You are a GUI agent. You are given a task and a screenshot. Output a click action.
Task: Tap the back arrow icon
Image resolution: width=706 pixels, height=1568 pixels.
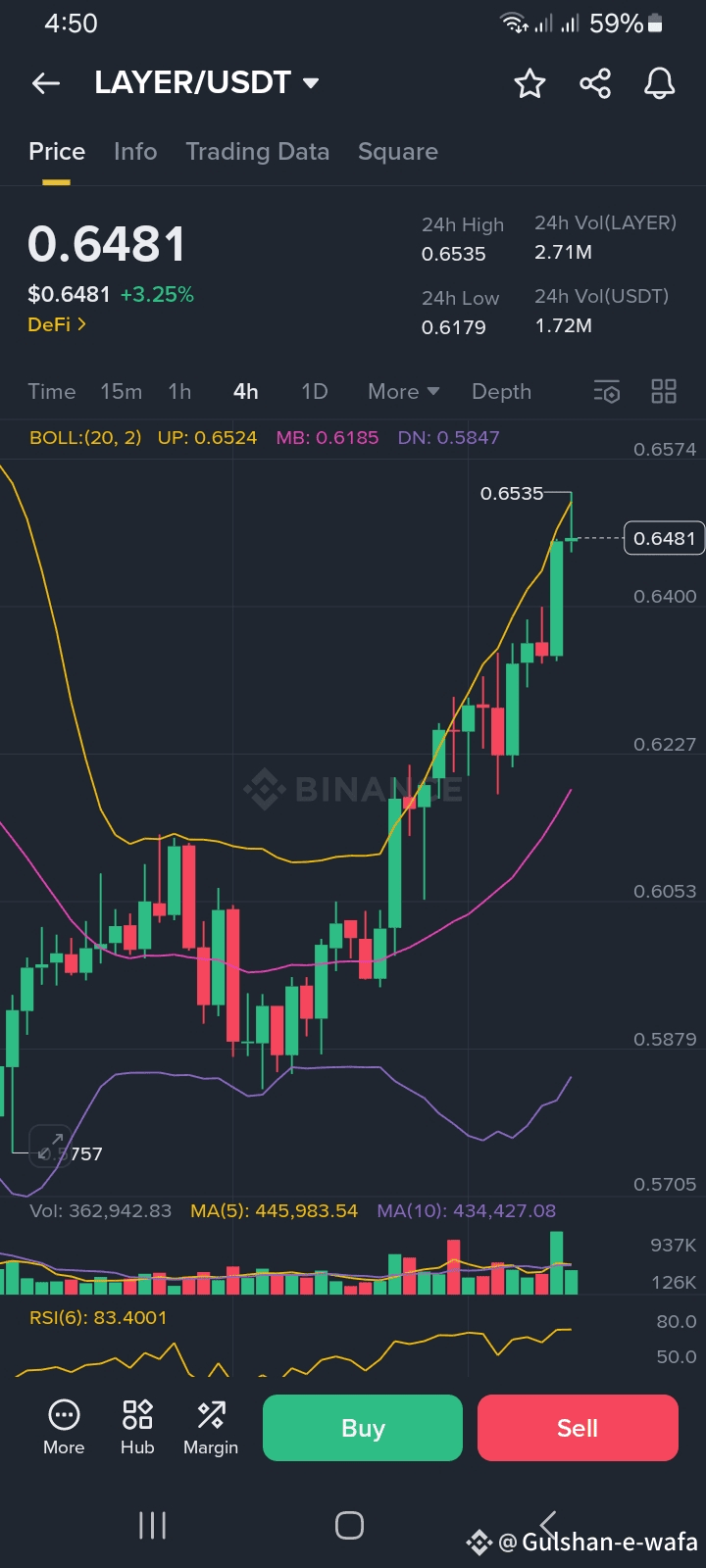point(46,83)
